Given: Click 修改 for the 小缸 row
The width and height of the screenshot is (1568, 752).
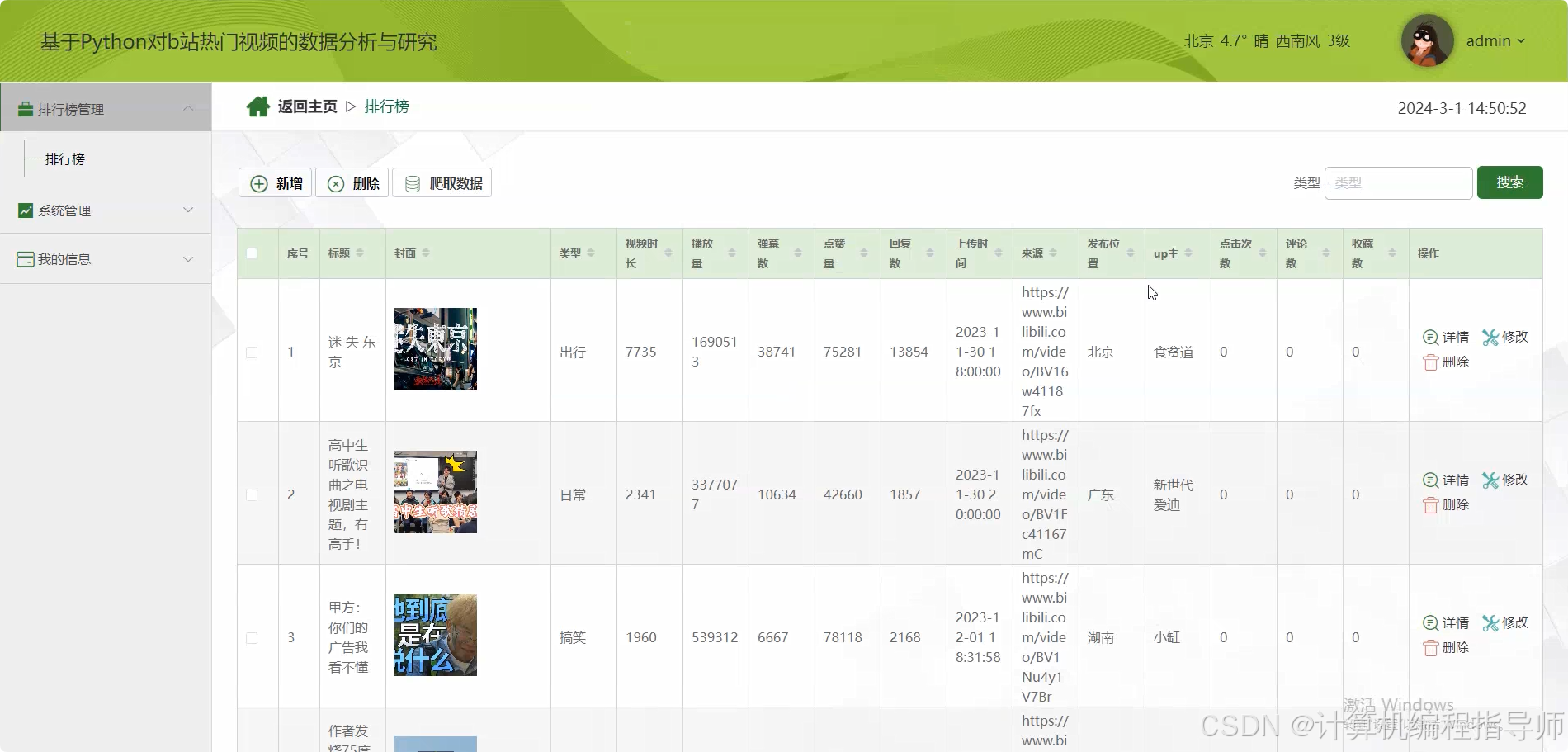Looking at the screenshot, I should pyautogui.click(x=1505, y=622).
